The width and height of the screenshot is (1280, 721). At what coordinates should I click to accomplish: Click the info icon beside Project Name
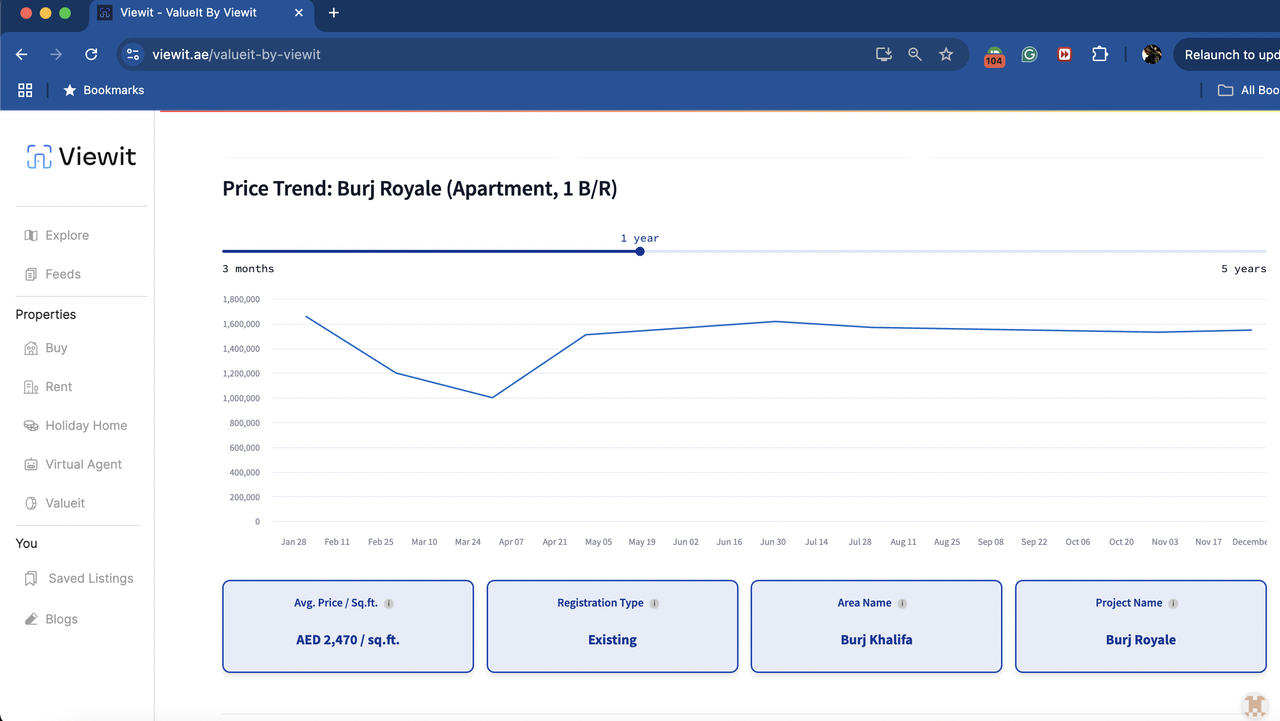click(1173, 604)
